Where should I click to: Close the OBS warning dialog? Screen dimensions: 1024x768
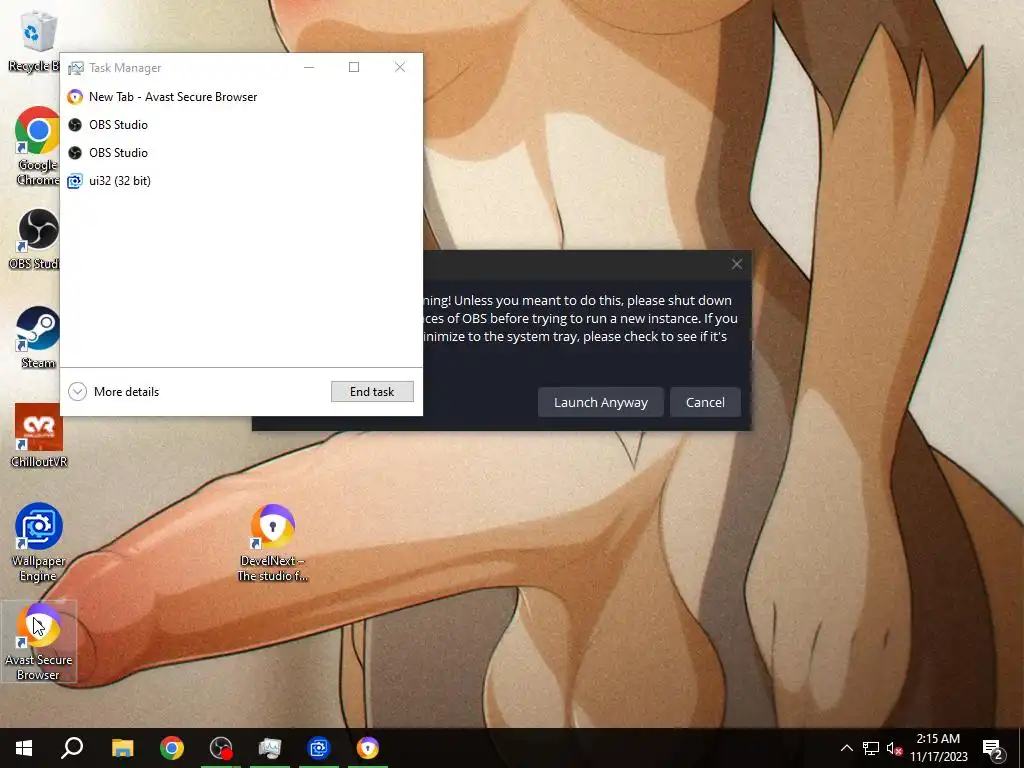tap(737, 264)
